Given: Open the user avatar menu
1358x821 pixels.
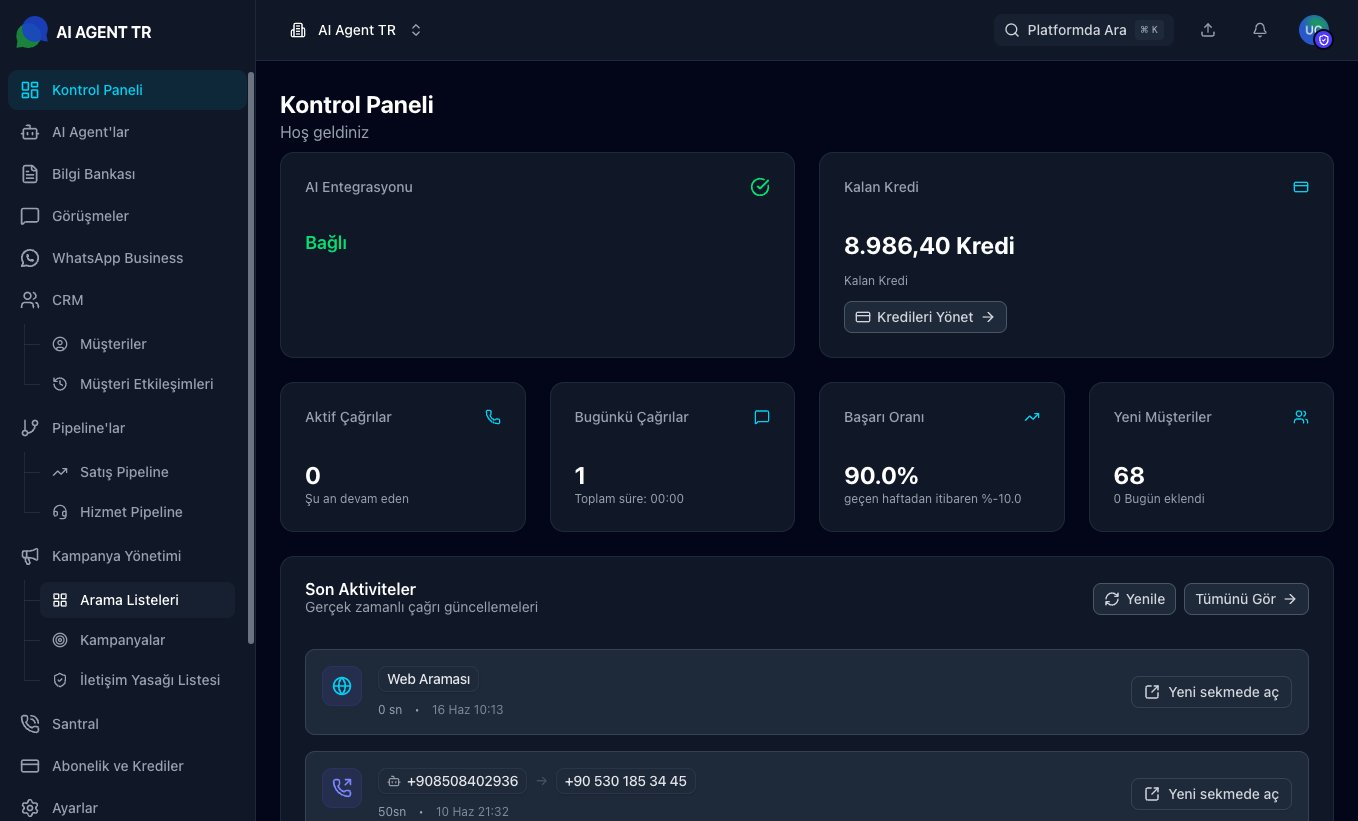Looking at the screenshot, I should pyautogui.click(x=1314, y=30).
